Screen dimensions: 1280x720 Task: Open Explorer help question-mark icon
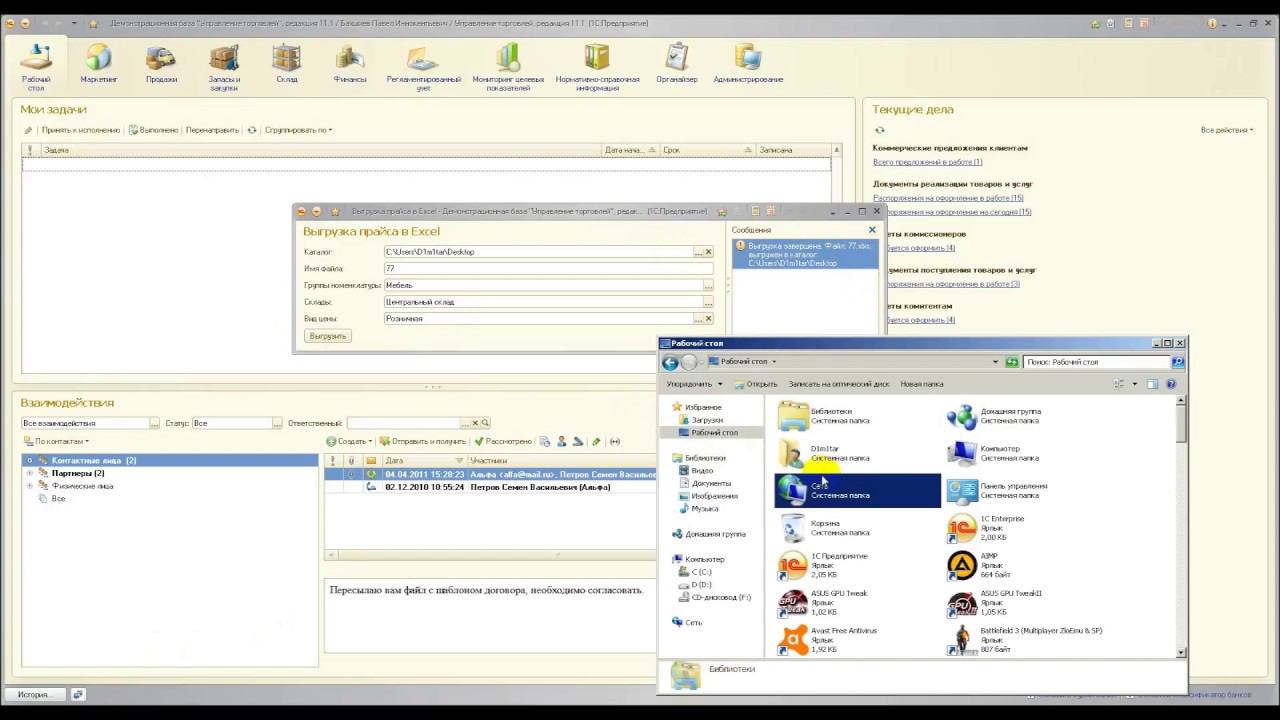[1171, 384]
